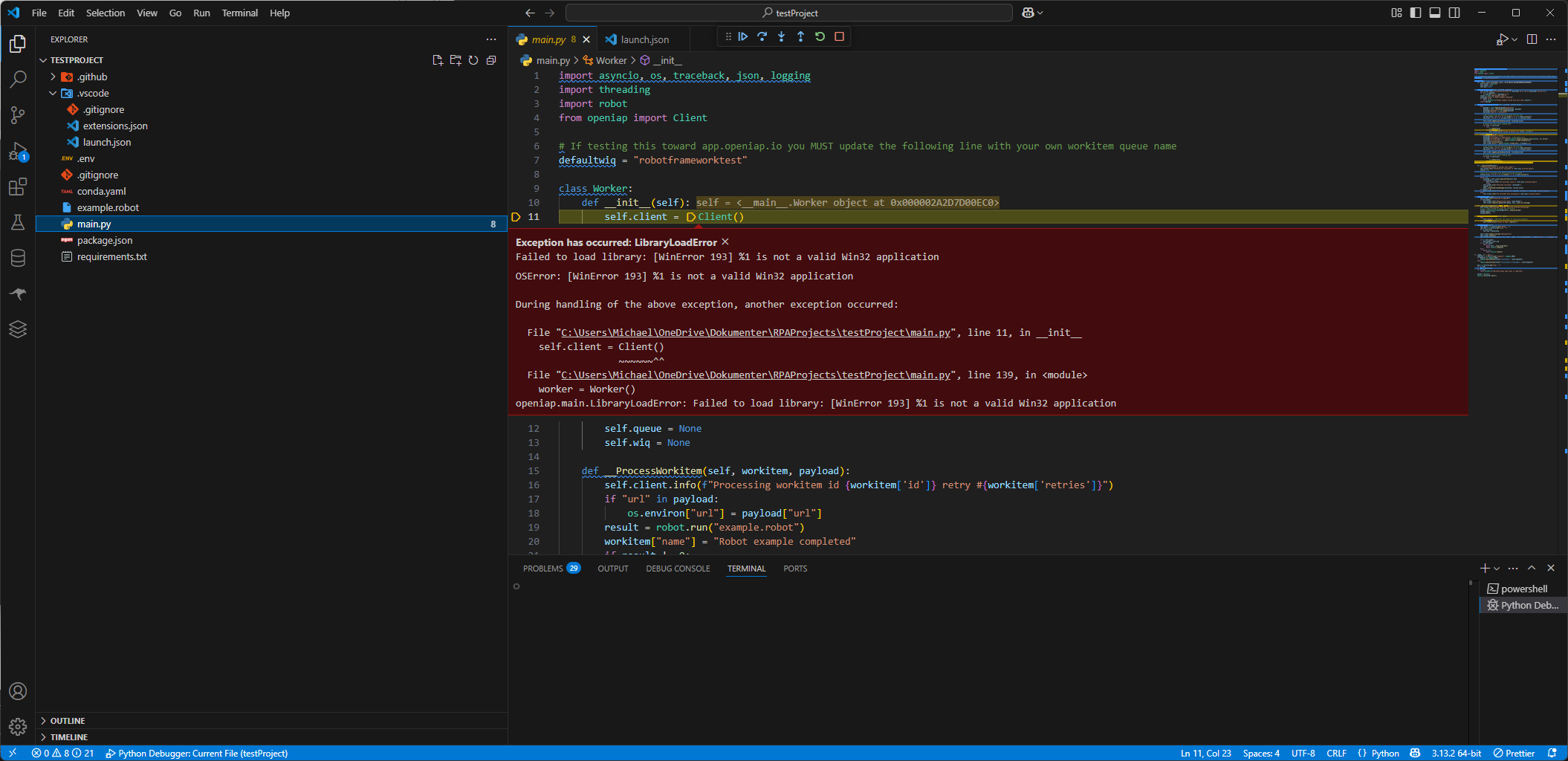Open example.robot in Explorer

tap(271, 207)
